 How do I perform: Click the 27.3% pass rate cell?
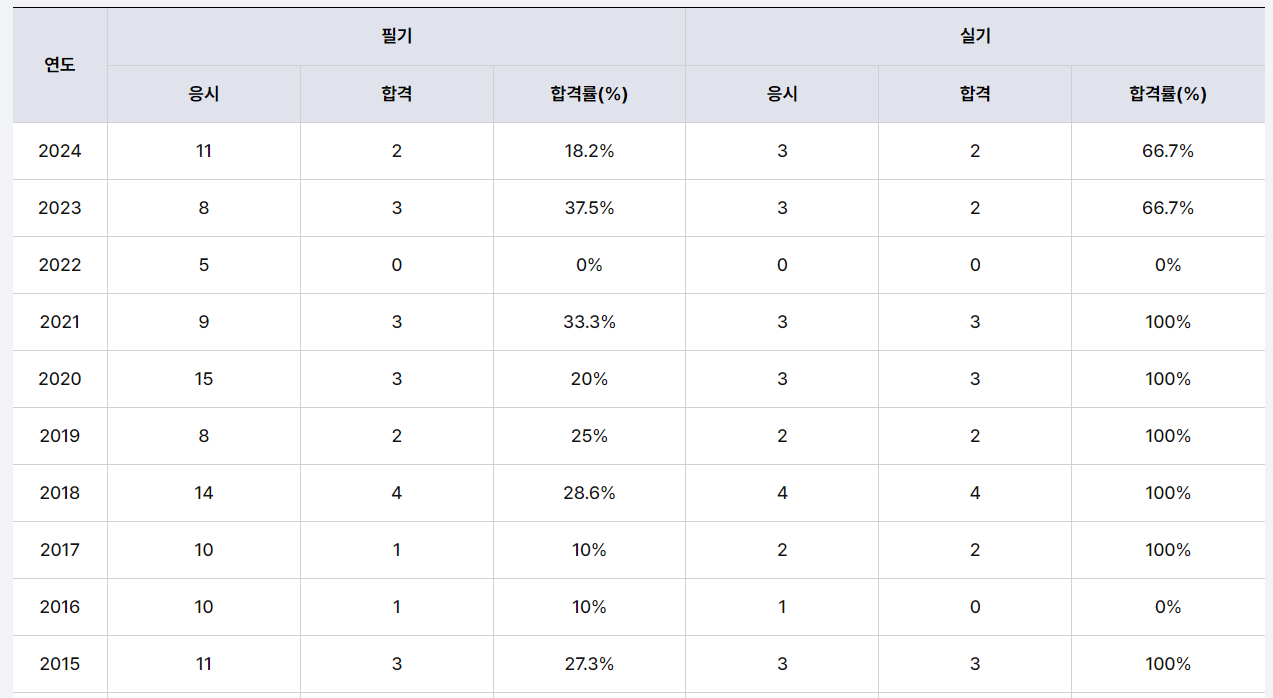pos(589,664)
